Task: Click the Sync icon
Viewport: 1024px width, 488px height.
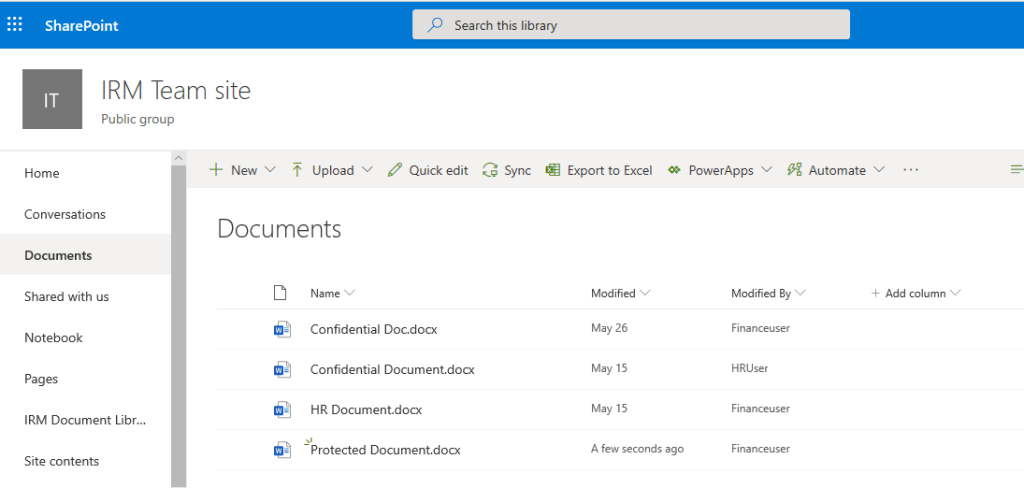Action: pos(490,170)
